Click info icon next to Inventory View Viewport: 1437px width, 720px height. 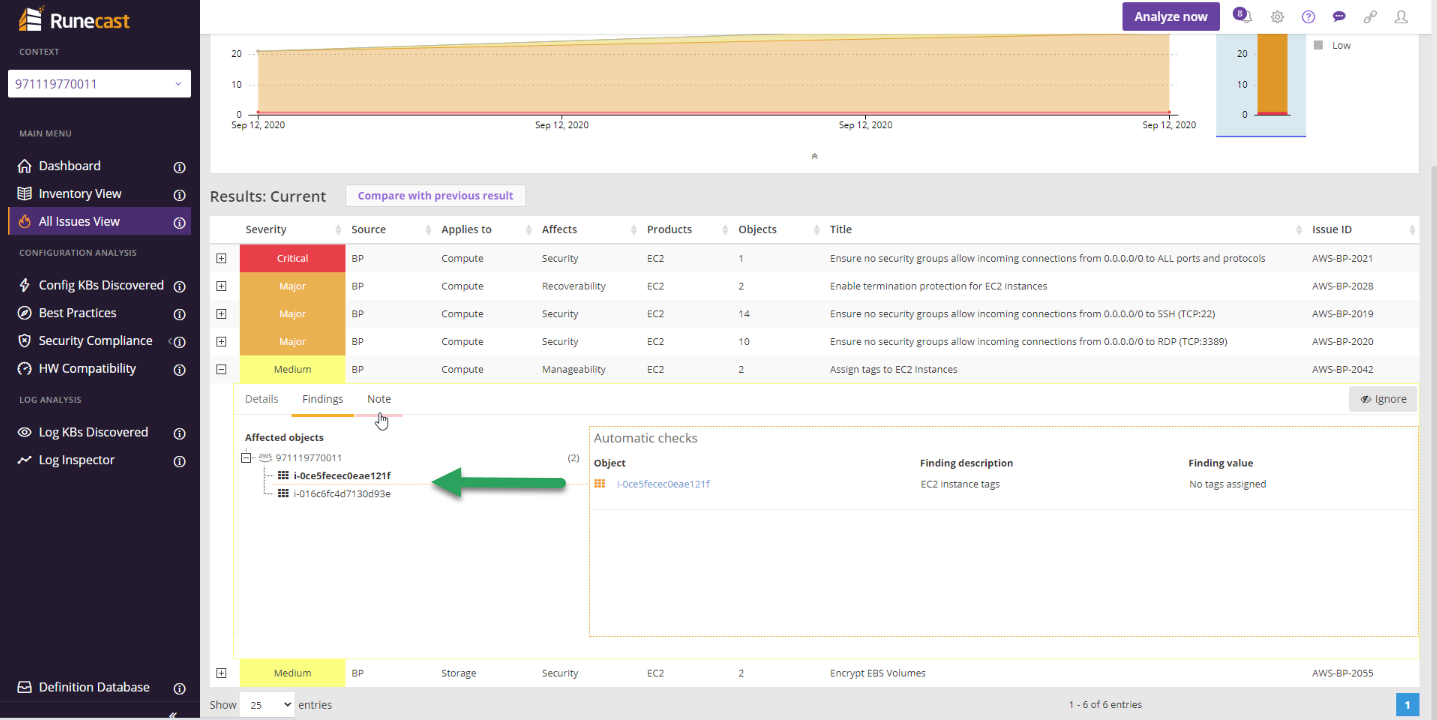[x=180, y=195]
